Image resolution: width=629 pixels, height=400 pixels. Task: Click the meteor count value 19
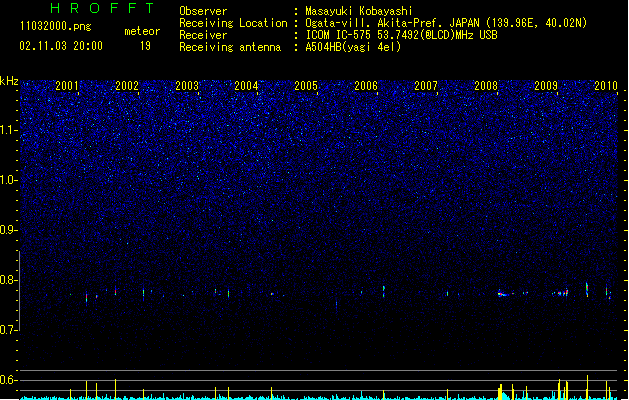(x=145, y=46)
